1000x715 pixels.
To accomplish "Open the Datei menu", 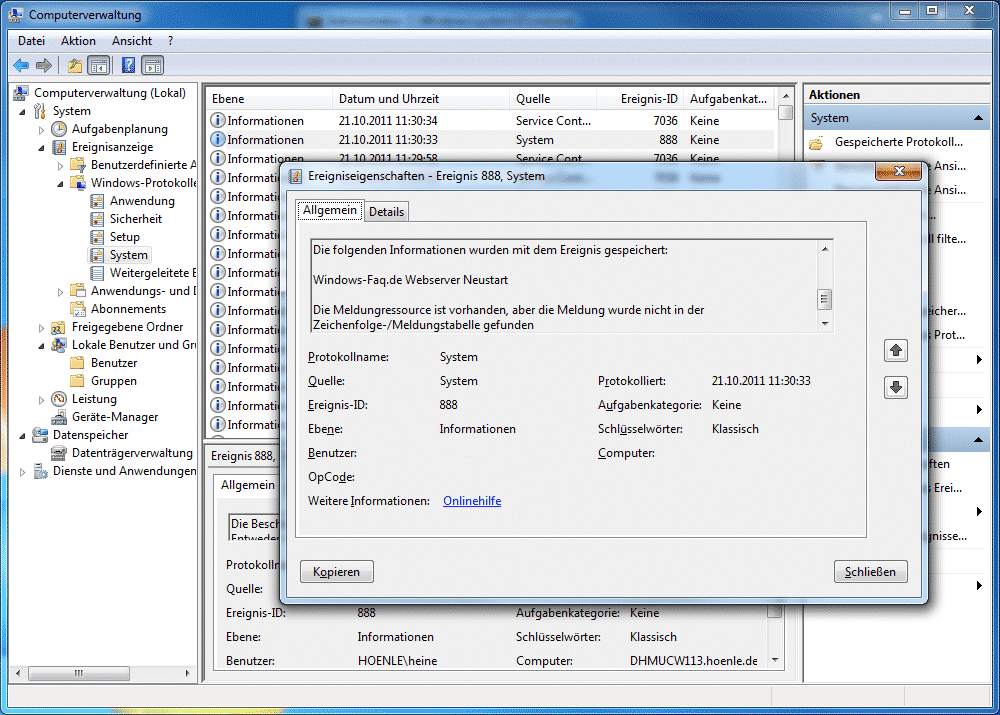I will tap(31, 41).
